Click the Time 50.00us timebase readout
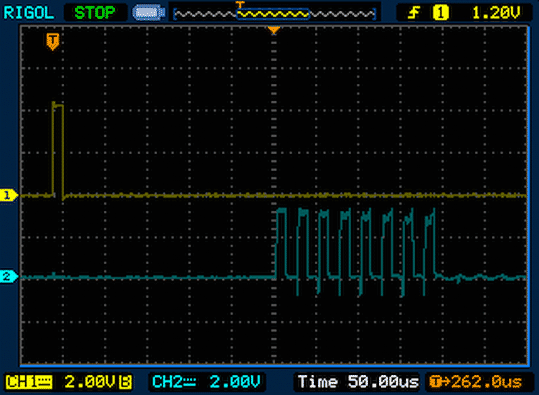The width and height of the screenshot is (539, 395). coord(358,382)
